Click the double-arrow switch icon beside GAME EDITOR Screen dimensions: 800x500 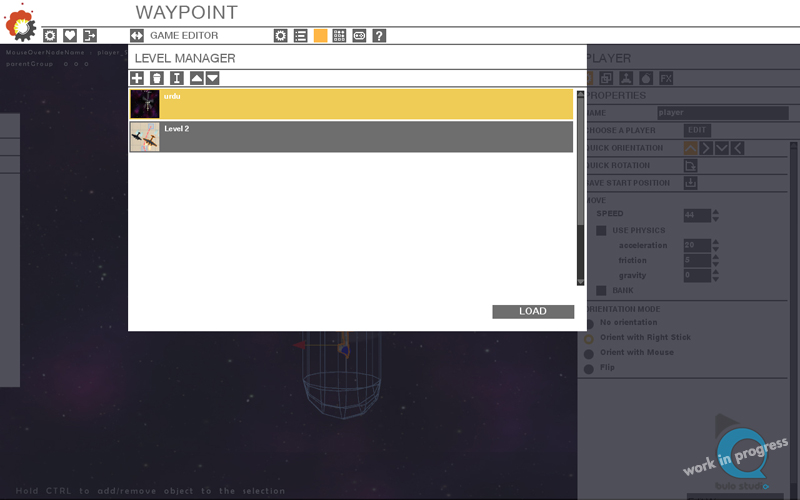(137, 36)
